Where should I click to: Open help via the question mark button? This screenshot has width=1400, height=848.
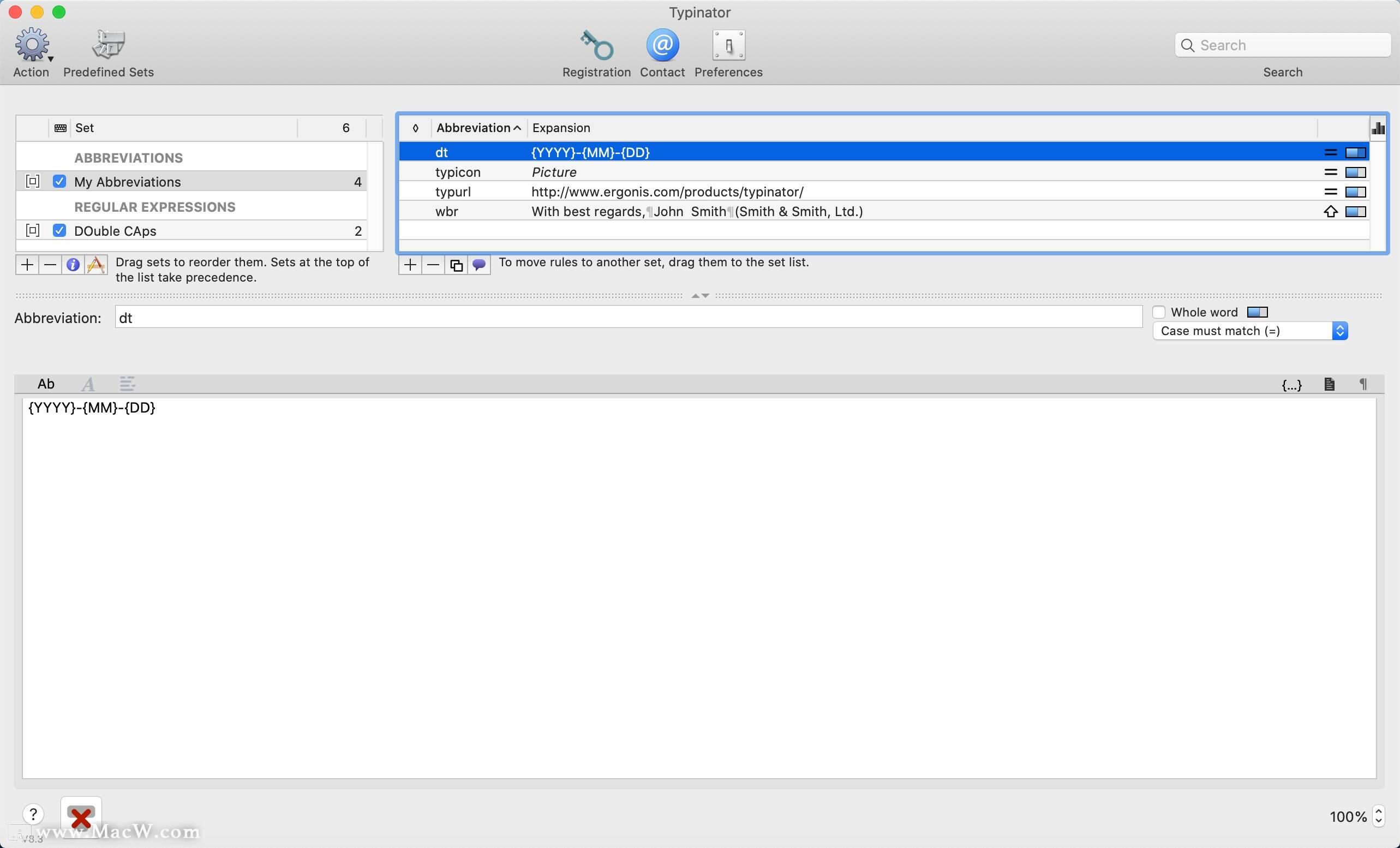click(33, 814)
